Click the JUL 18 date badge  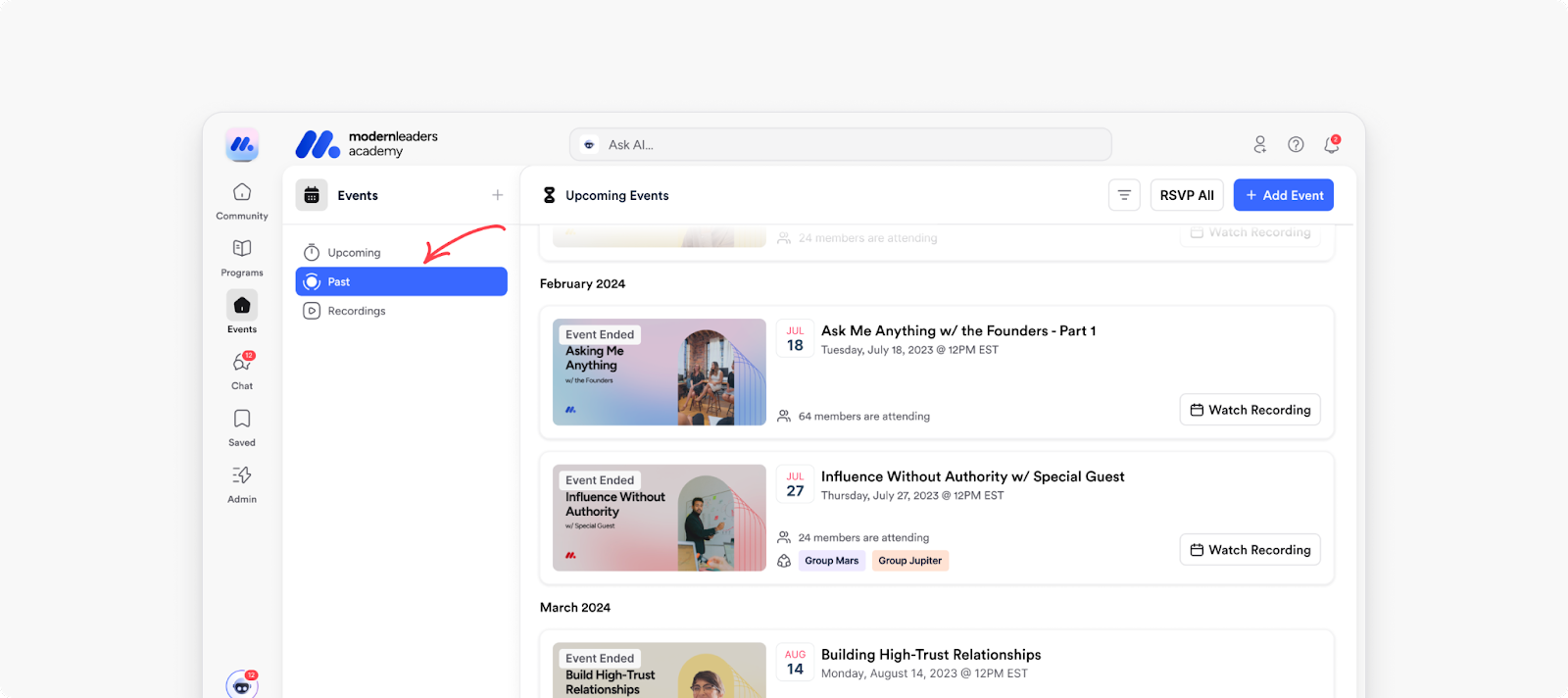point(795,339)
